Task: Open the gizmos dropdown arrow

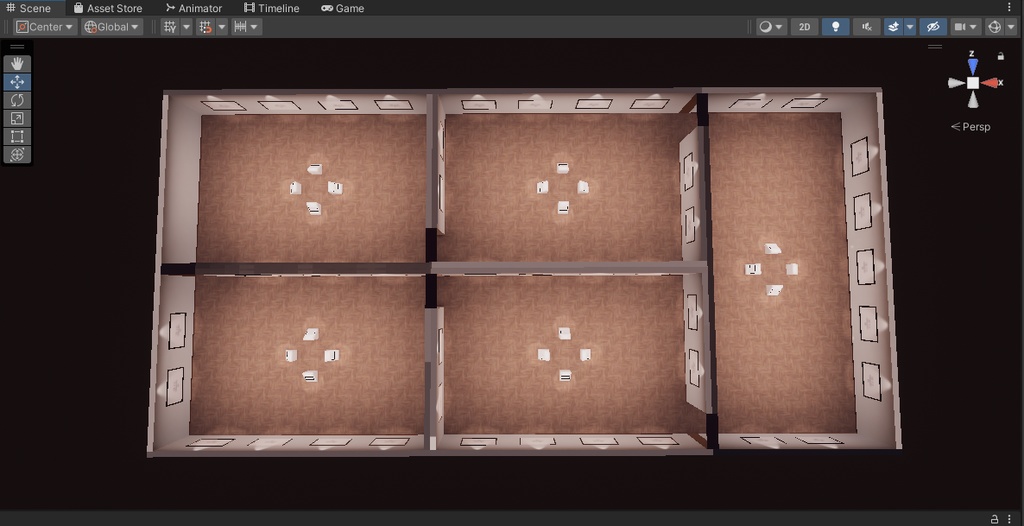Action: click(1010, 27)
